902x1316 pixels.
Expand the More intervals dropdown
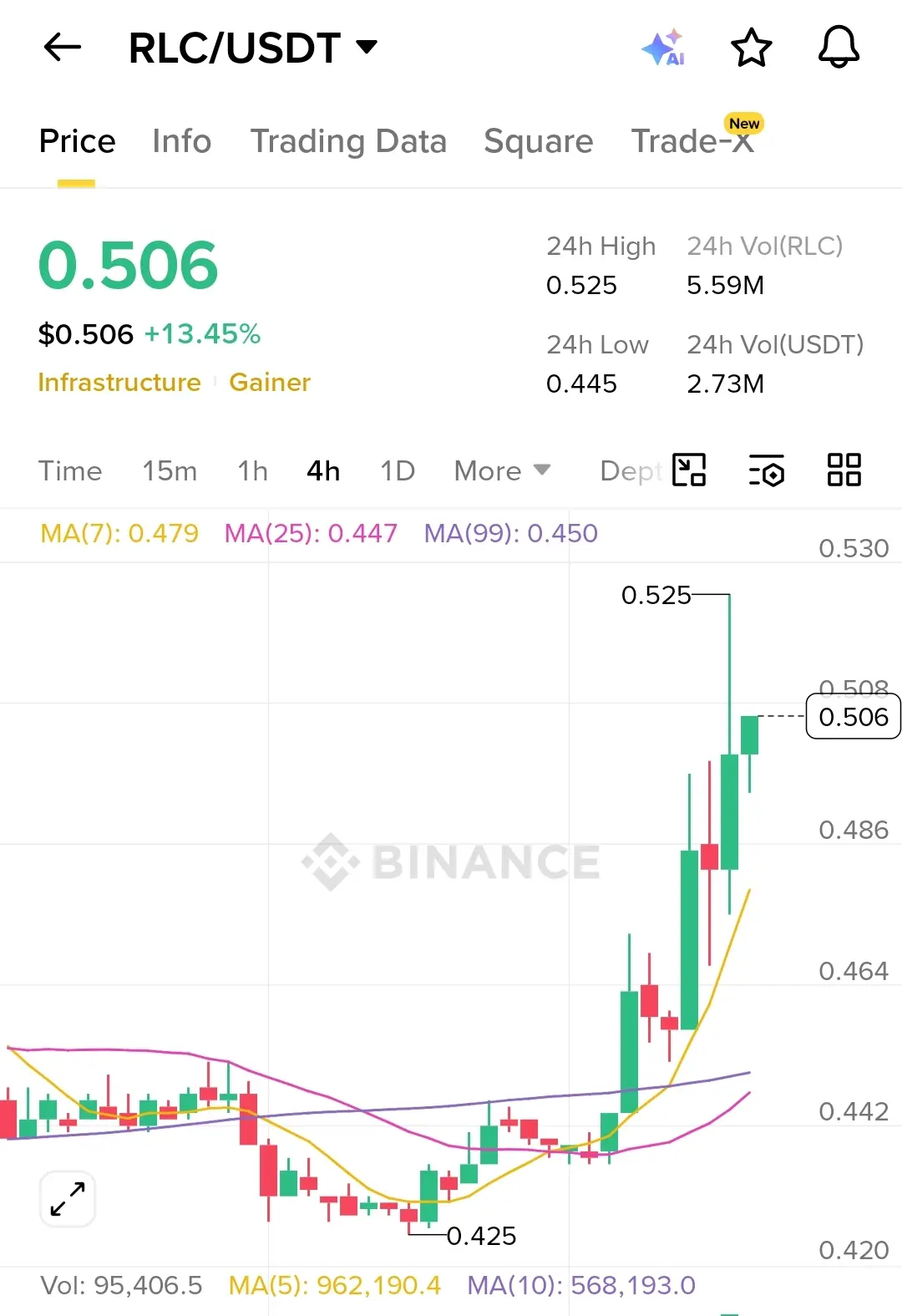click(502, 470)
